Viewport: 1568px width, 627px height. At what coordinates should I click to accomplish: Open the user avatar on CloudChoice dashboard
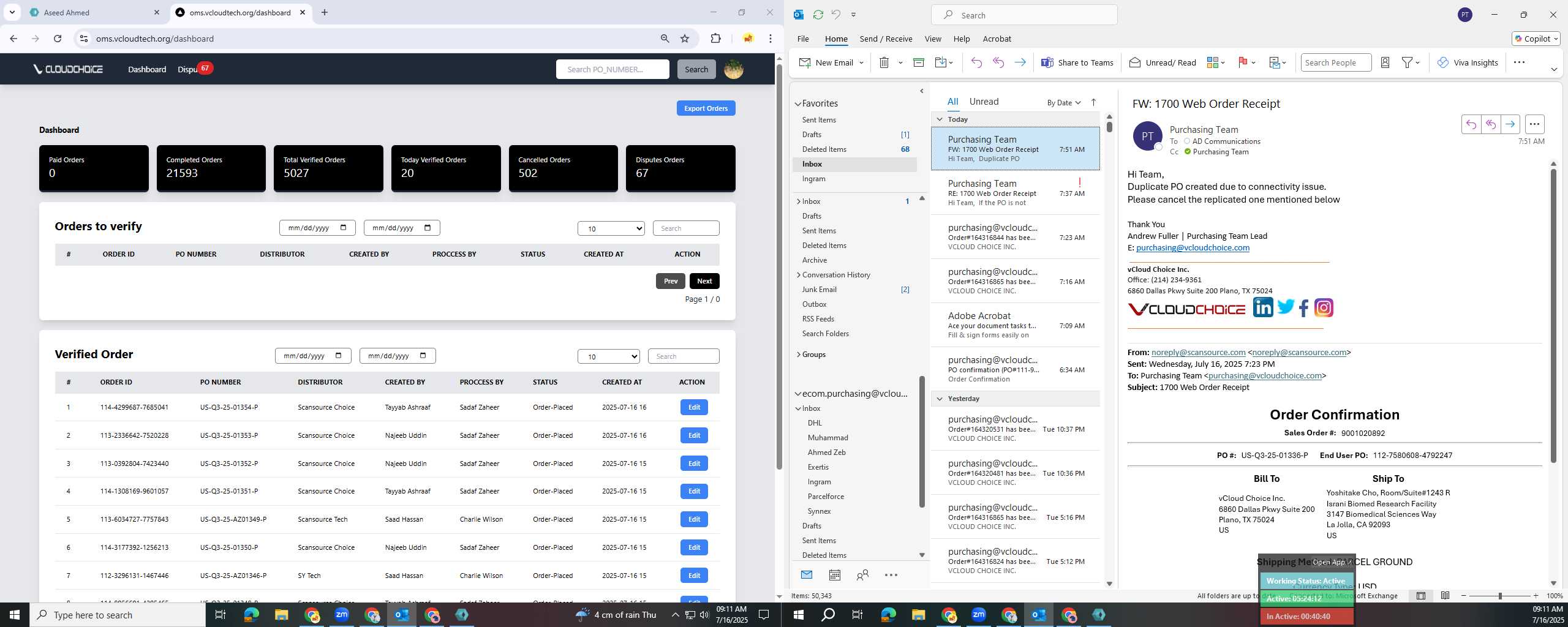coord(734,69)
